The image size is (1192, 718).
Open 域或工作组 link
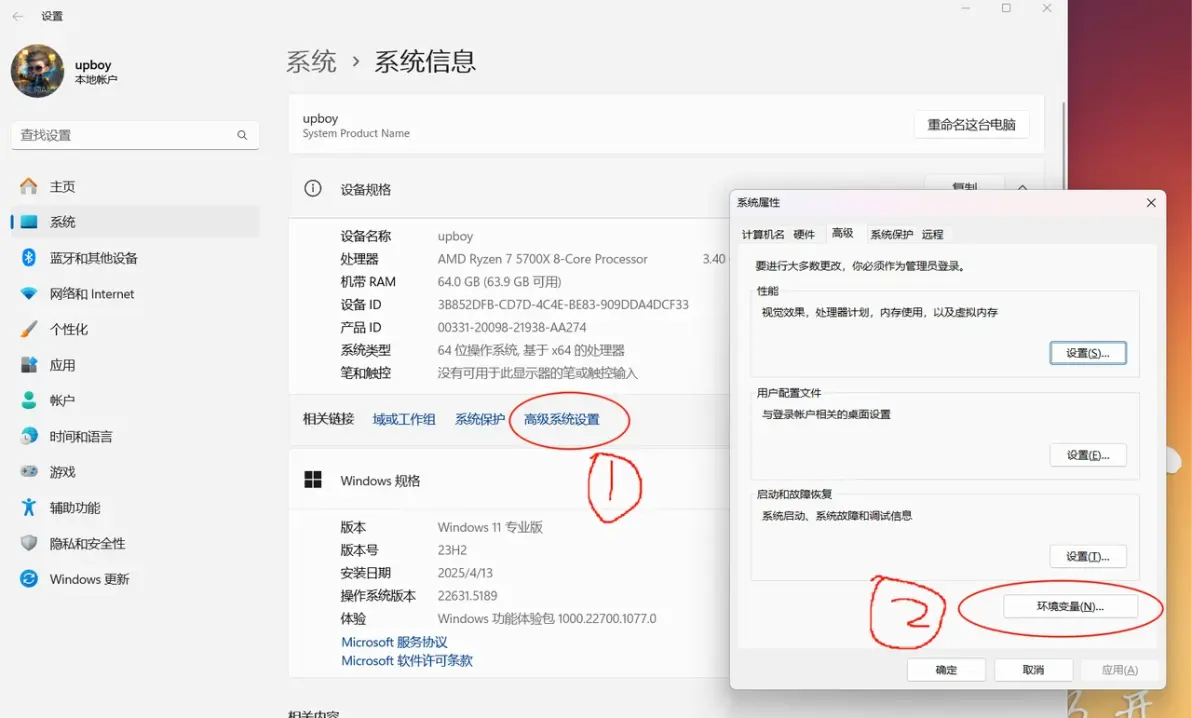click(404, 419)
